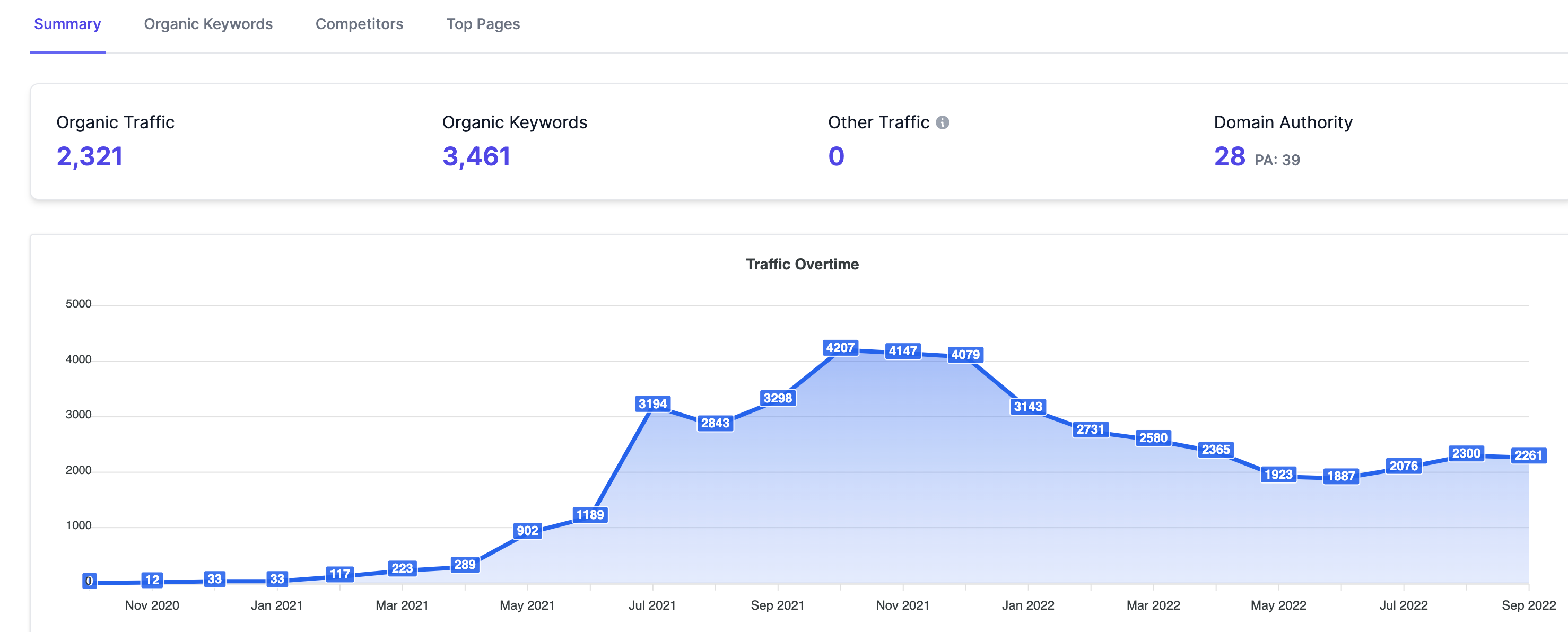
Task: Click the Jul 2021 axis label
Action: (652, 606)
